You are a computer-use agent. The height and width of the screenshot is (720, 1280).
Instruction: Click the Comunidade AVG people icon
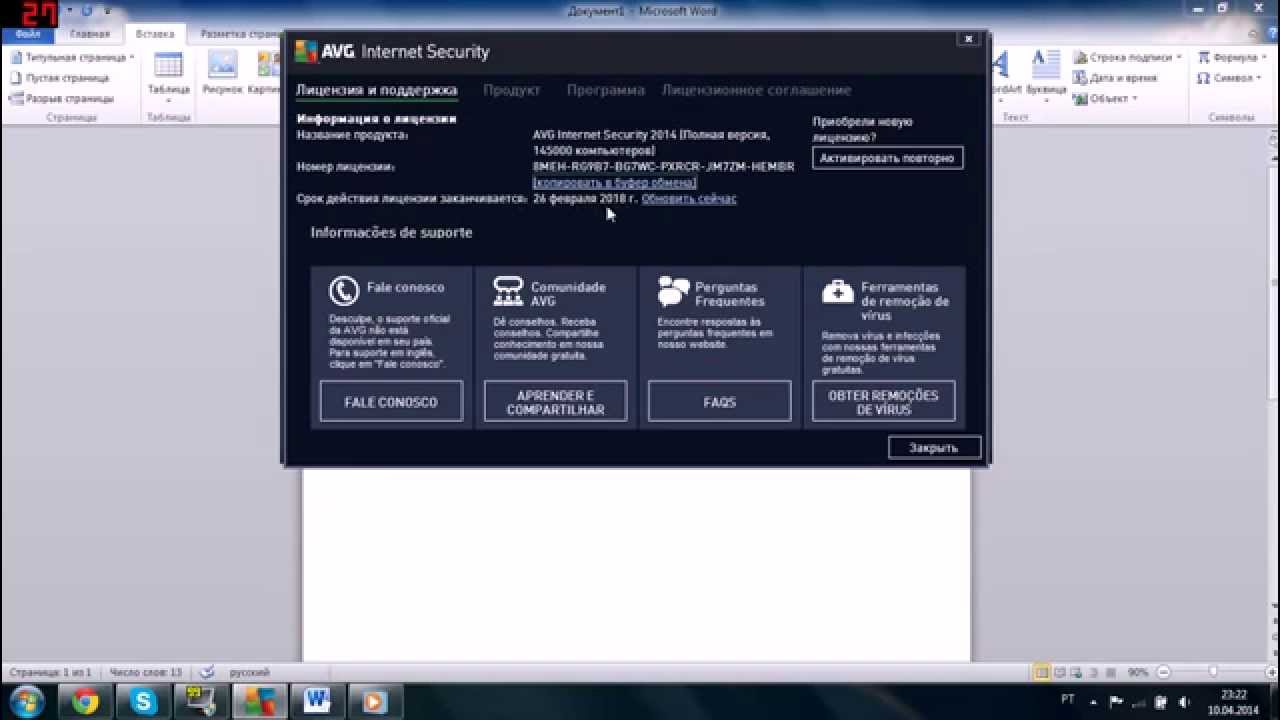[508, 291]
